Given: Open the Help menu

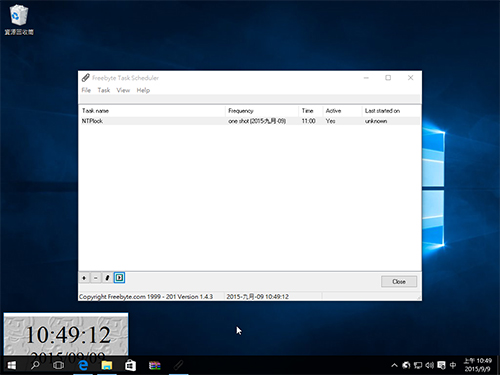Looking at the screenshot, I should [x=143, y=90].
